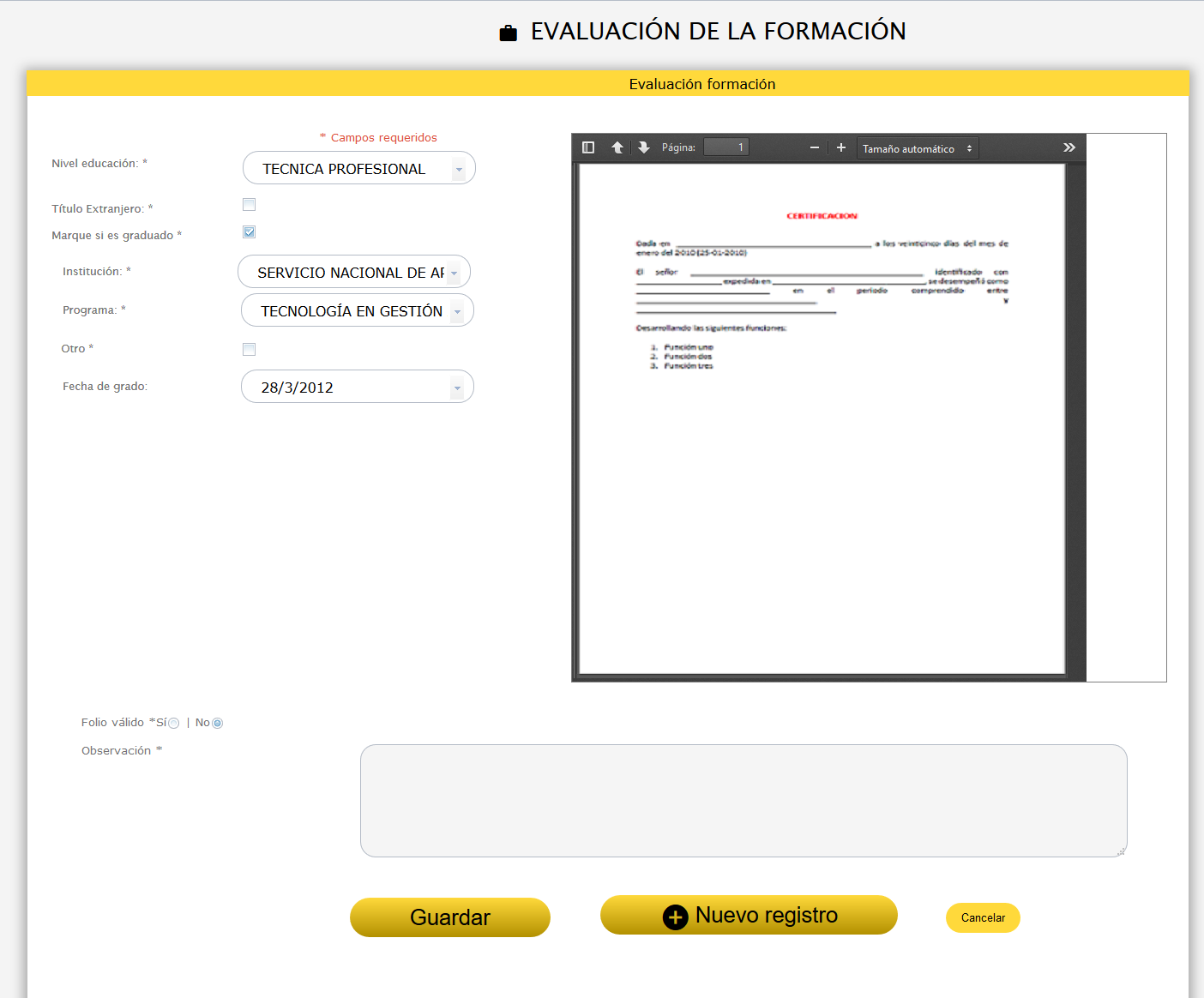The height and width of the screenshot is (998, 1204).
Task: Check the Otro checkbox
Action: pos(250,349)
